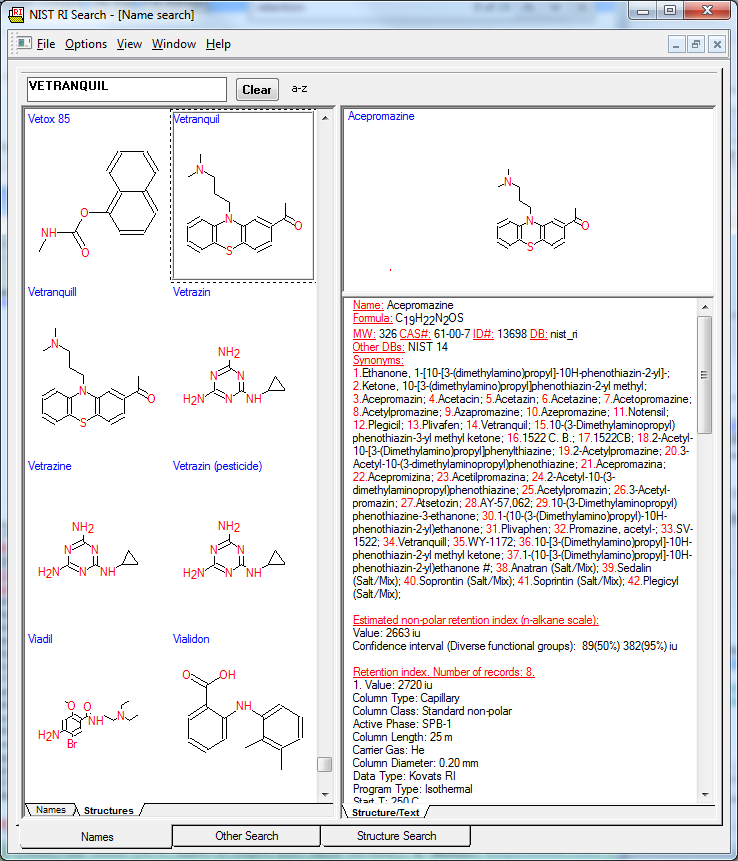Click the name search input field
Viewport: 738px width, 861px height.
tap(127, 89)
